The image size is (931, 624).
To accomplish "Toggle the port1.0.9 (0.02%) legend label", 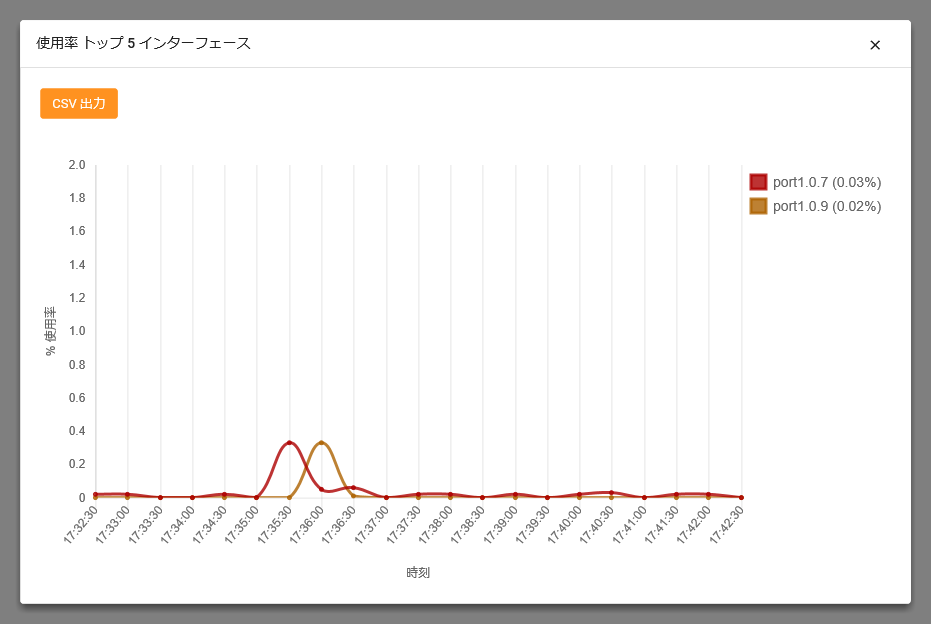I will click(x=826, y=206).
